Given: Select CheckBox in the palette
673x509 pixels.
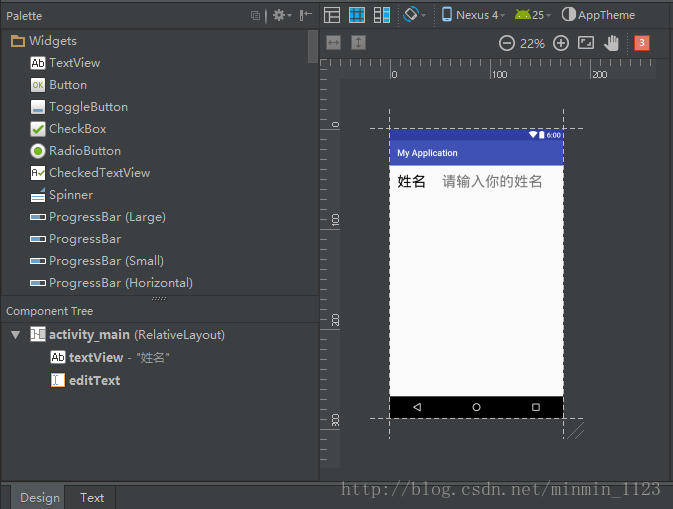Looking at the screenshot, I should (x=69, y=129).
